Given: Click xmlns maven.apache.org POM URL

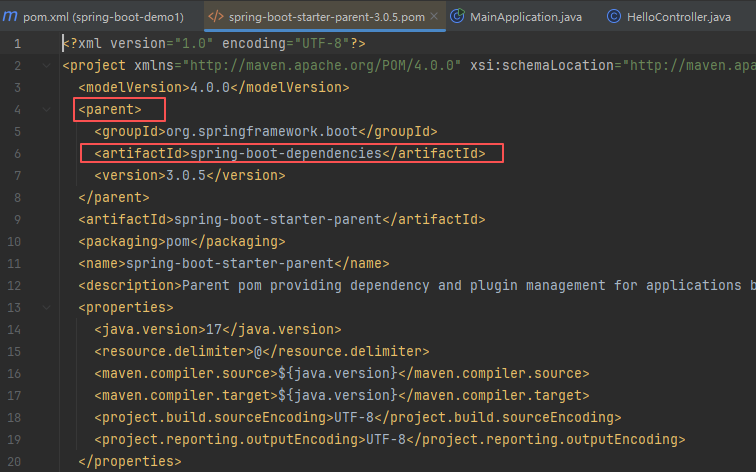Looking at the screenshot, I should 322,66.
